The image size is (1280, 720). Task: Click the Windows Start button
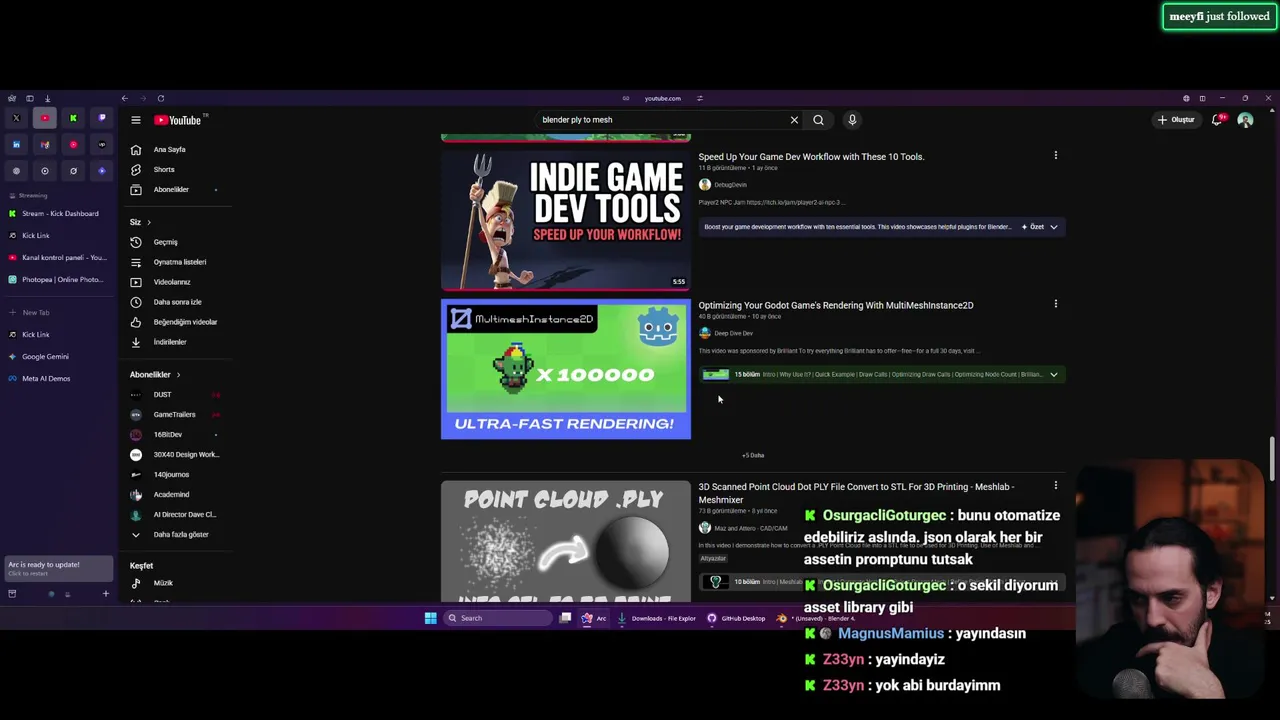(430, 618)
